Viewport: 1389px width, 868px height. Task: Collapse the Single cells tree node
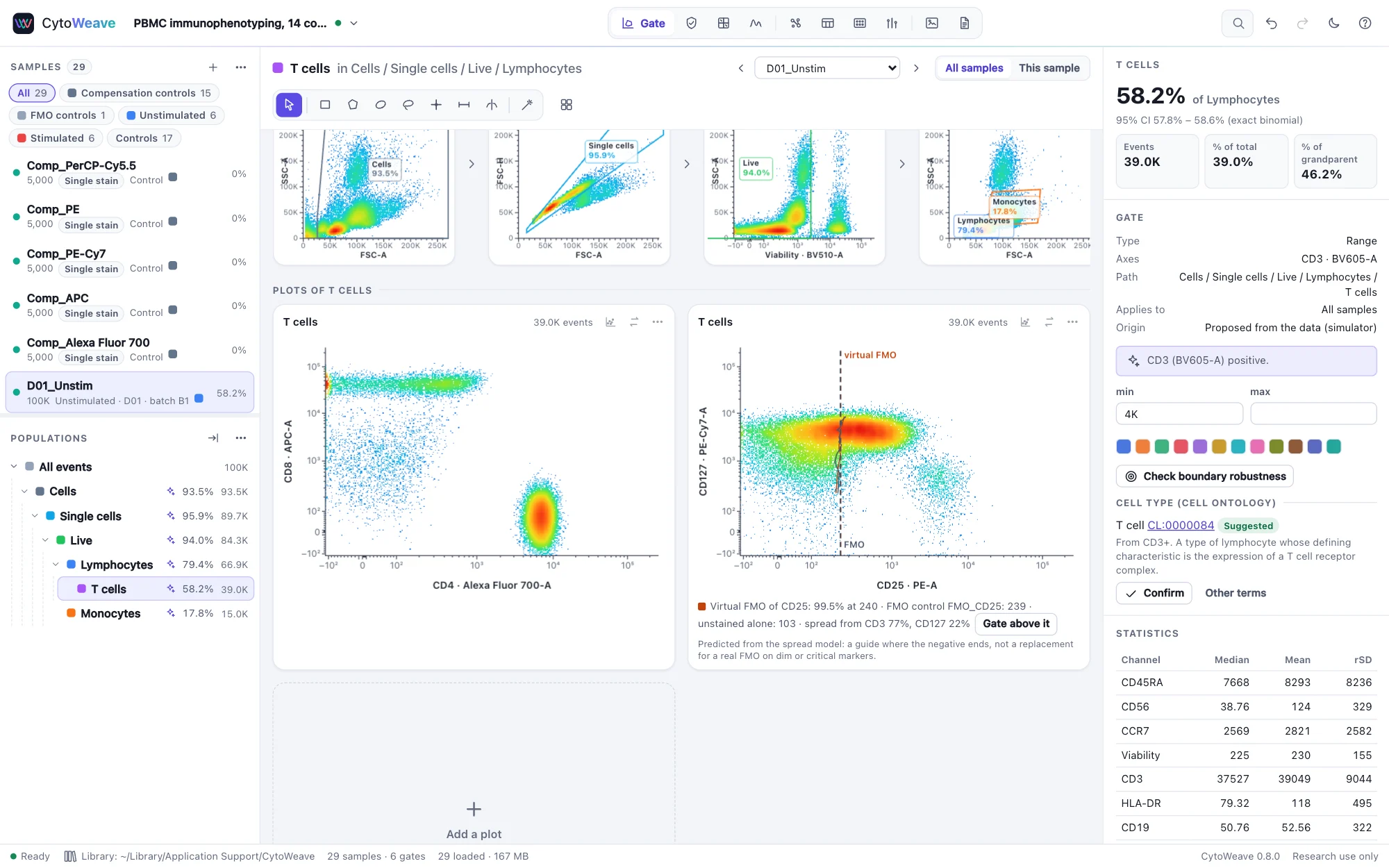tap(35, 516)
